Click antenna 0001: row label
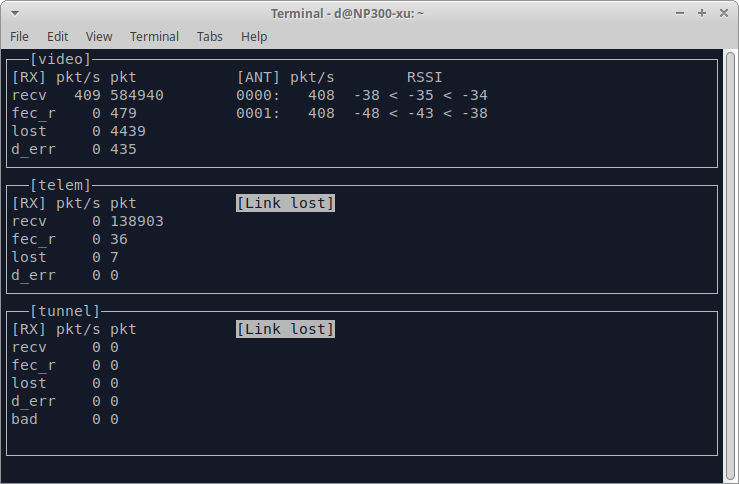This screenshot has height=484, width=739. coord(258,113)
